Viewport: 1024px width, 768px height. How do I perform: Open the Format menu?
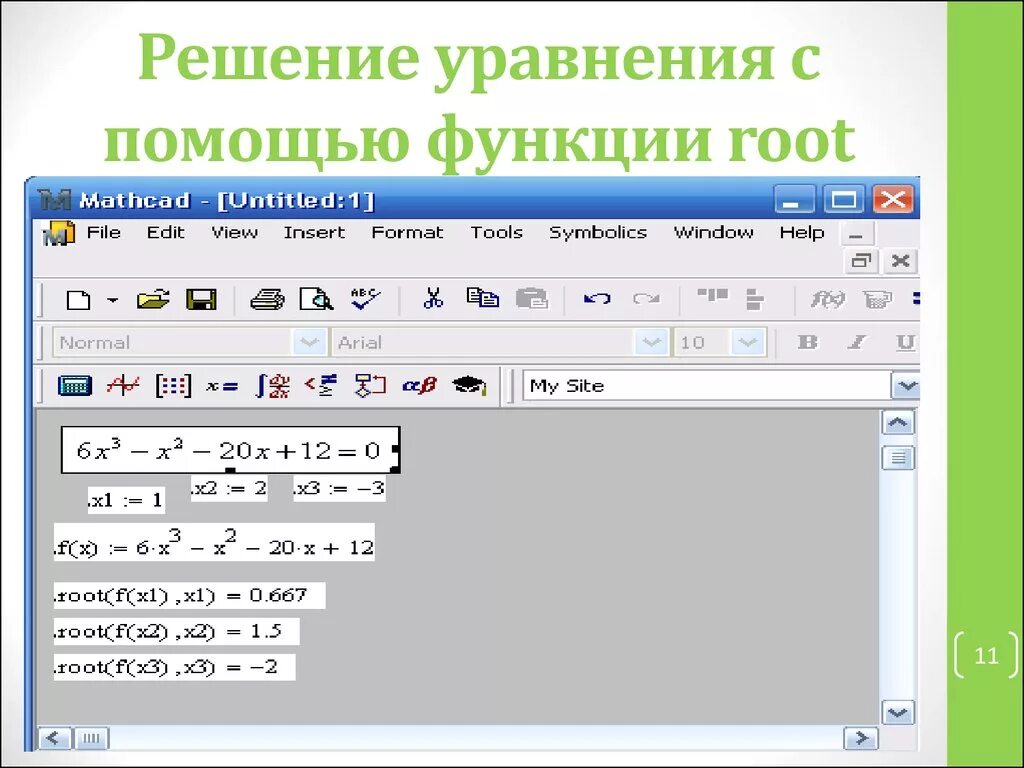[408, 232]
